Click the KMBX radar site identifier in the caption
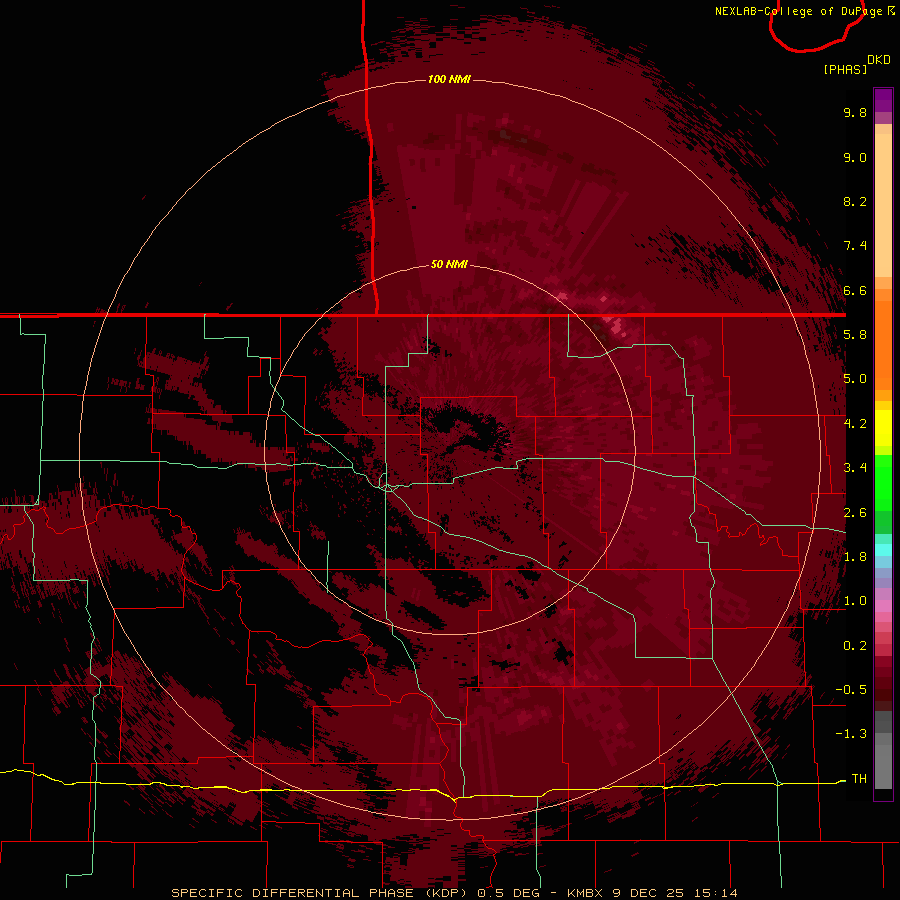Screen dimensions: 900x900 [587, 893]
